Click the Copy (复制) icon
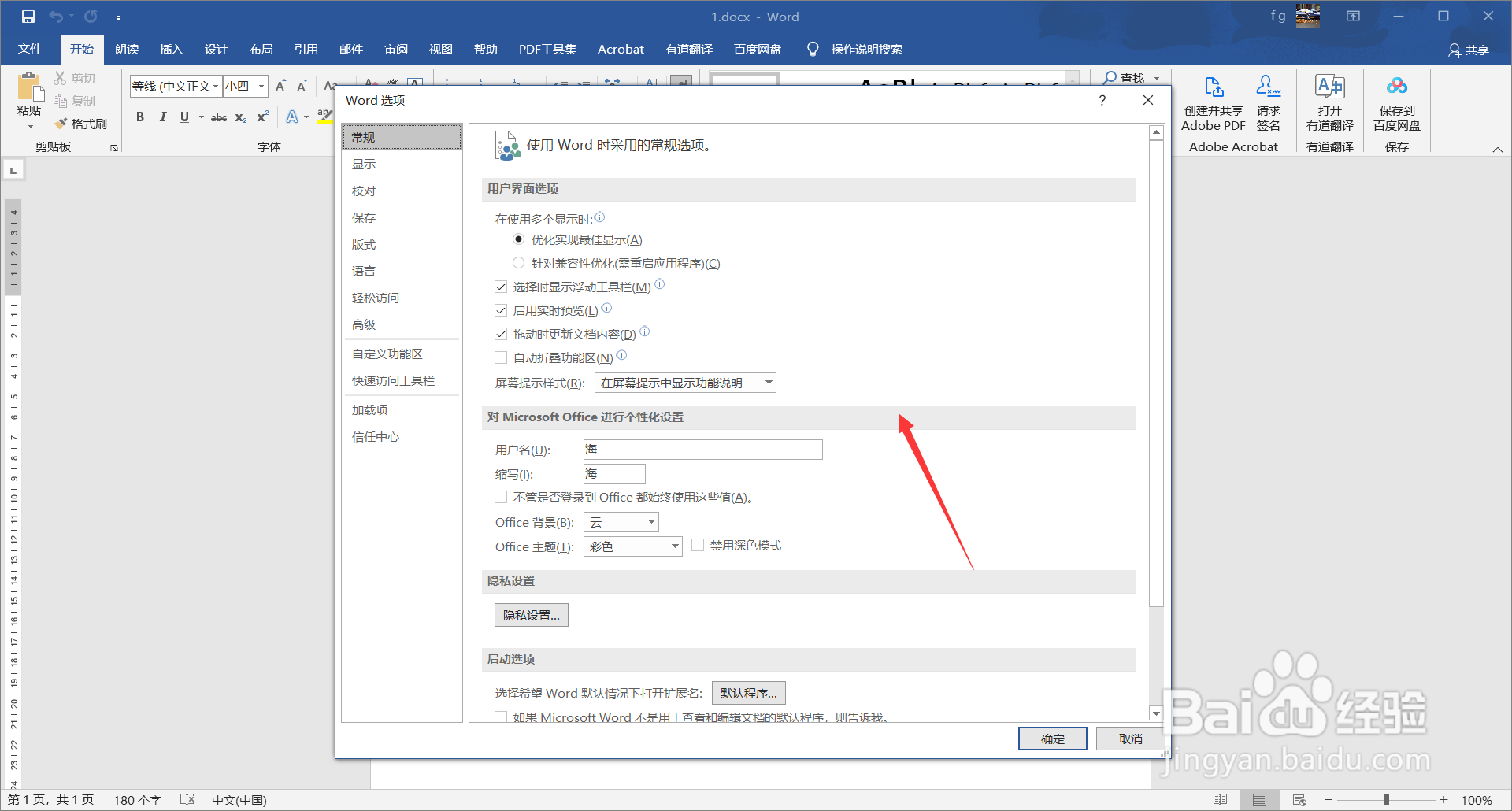The width and height of the screenshot is (1512, 811). [x=61, y=100]
